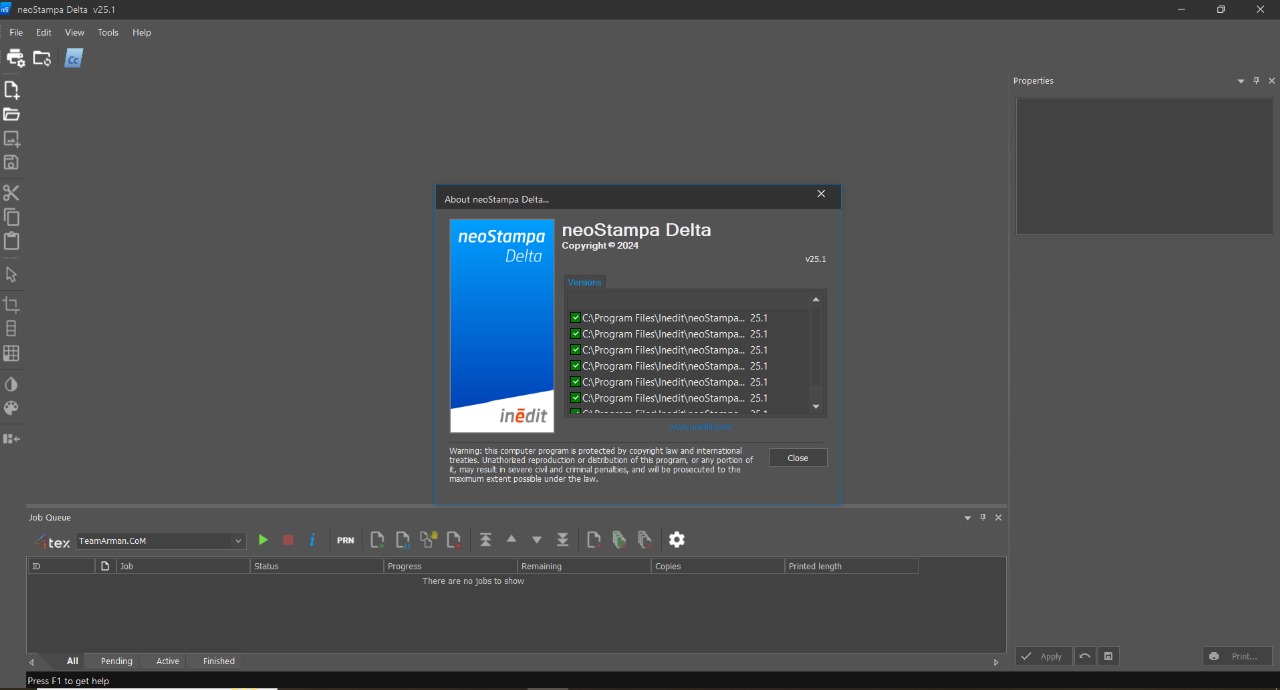Image resolution: width=1280 pixels, height=690 pixels.
Task: Open the Job Queue settings gear
Action: [x=677, y=540]
